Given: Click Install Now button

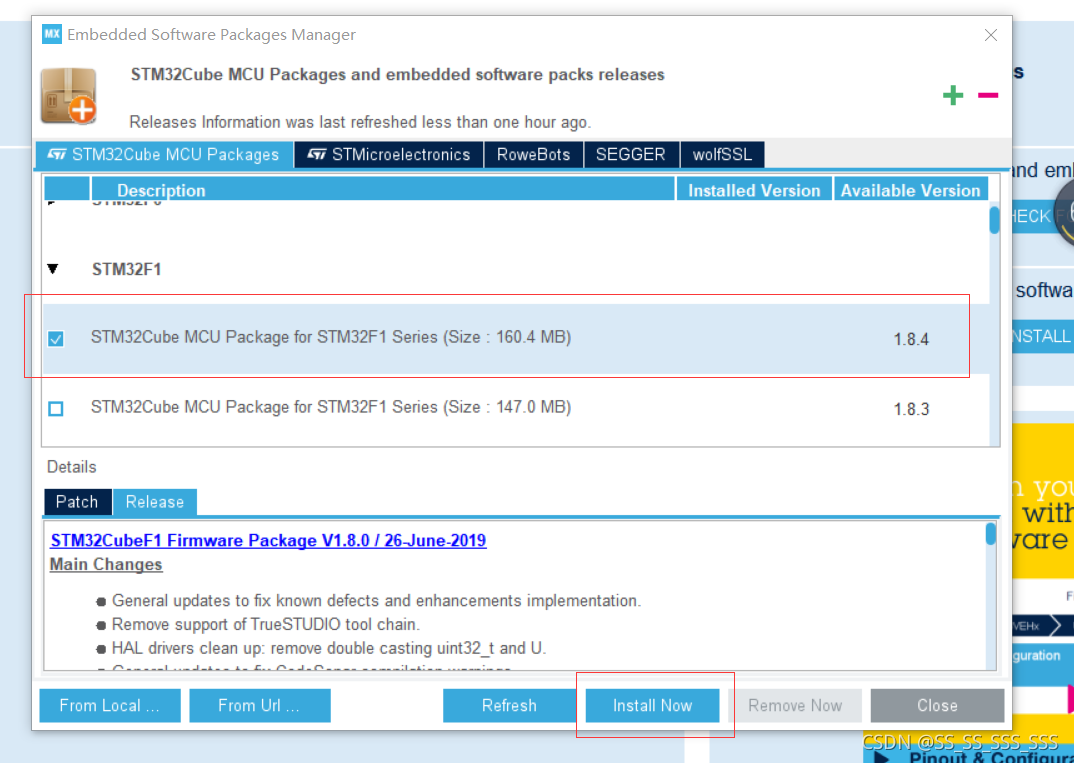Looking at the screenshot, I should pos(652,705).
